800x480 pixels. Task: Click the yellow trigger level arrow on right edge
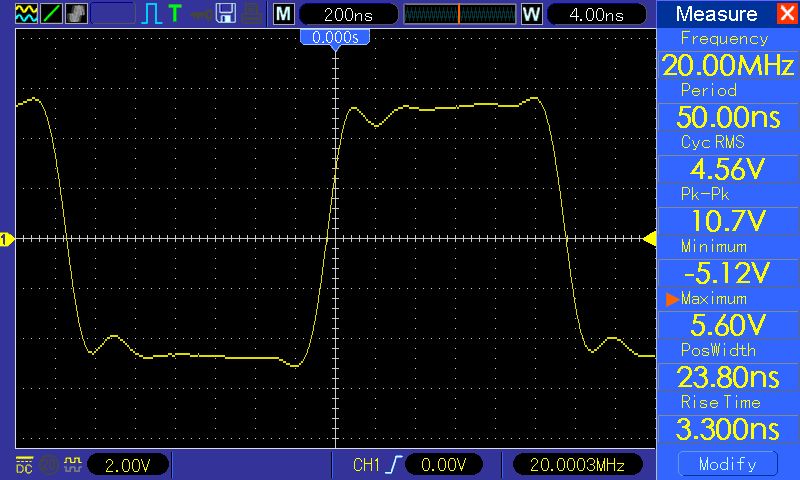click(x=649, y=238)
